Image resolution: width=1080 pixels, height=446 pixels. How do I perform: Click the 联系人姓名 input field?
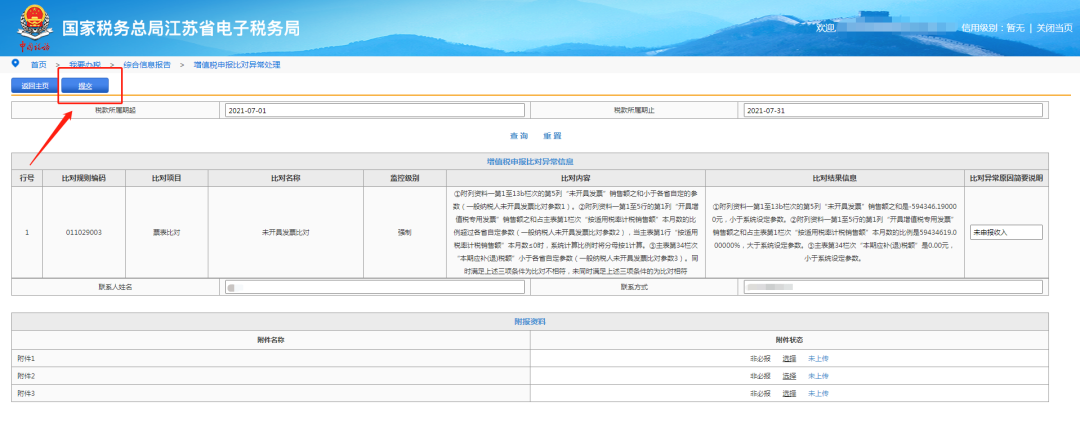coord(375,287)
